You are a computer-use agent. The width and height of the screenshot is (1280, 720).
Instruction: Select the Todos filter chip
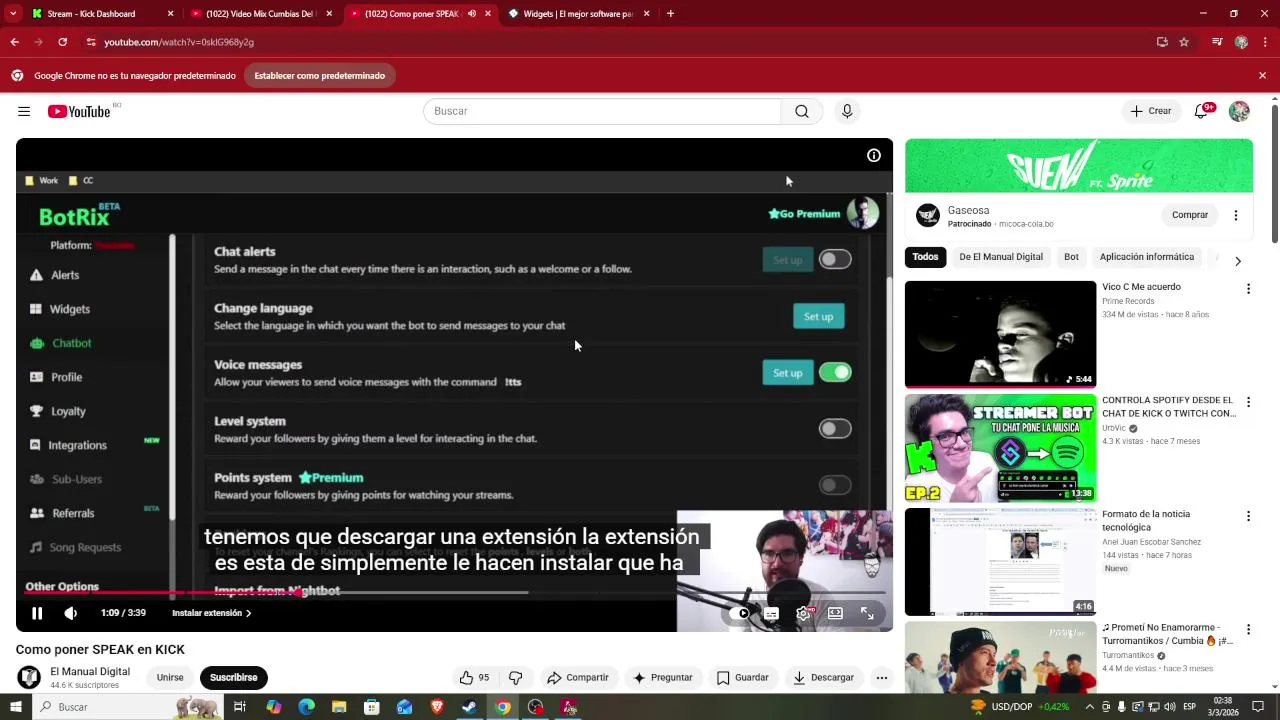tap(926, 257)
